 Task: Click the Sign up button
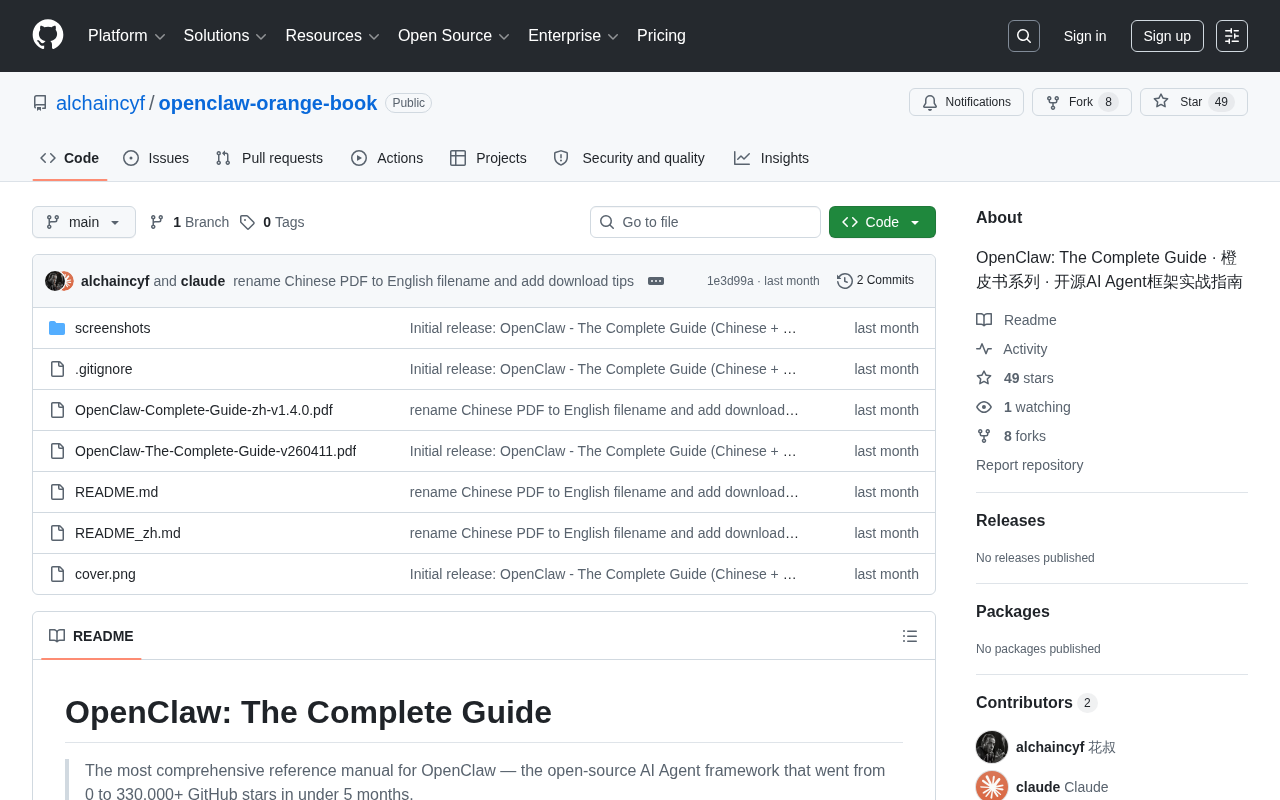pos(1167,36)
